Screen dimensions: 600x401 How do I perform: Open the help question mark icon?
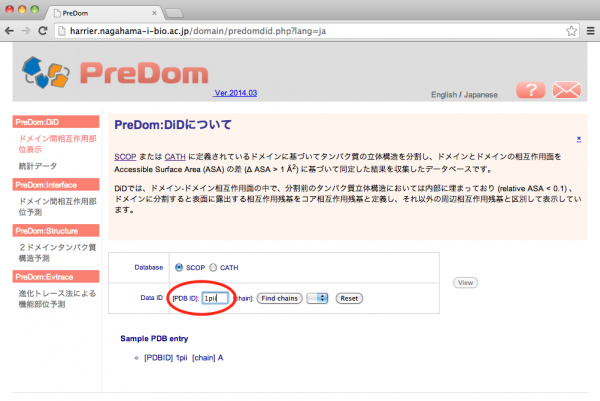(530, 90)
